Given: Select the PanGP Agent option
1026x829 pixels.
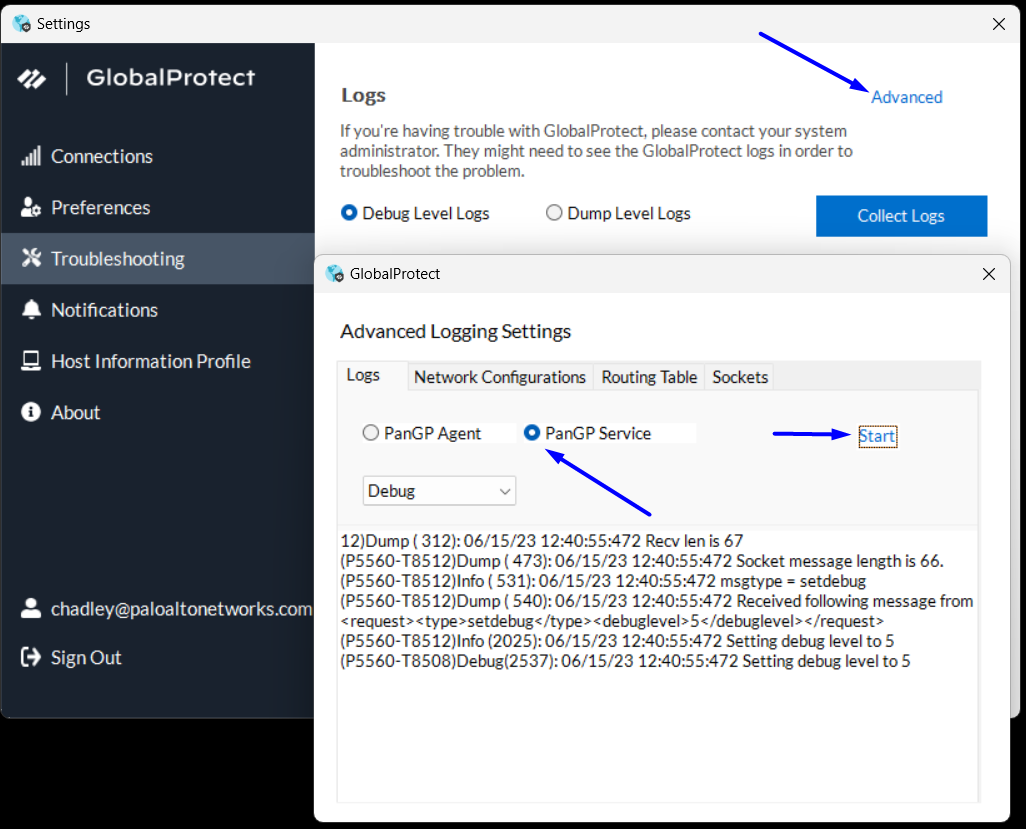Looking at the screenshot, I should (371, 432).
